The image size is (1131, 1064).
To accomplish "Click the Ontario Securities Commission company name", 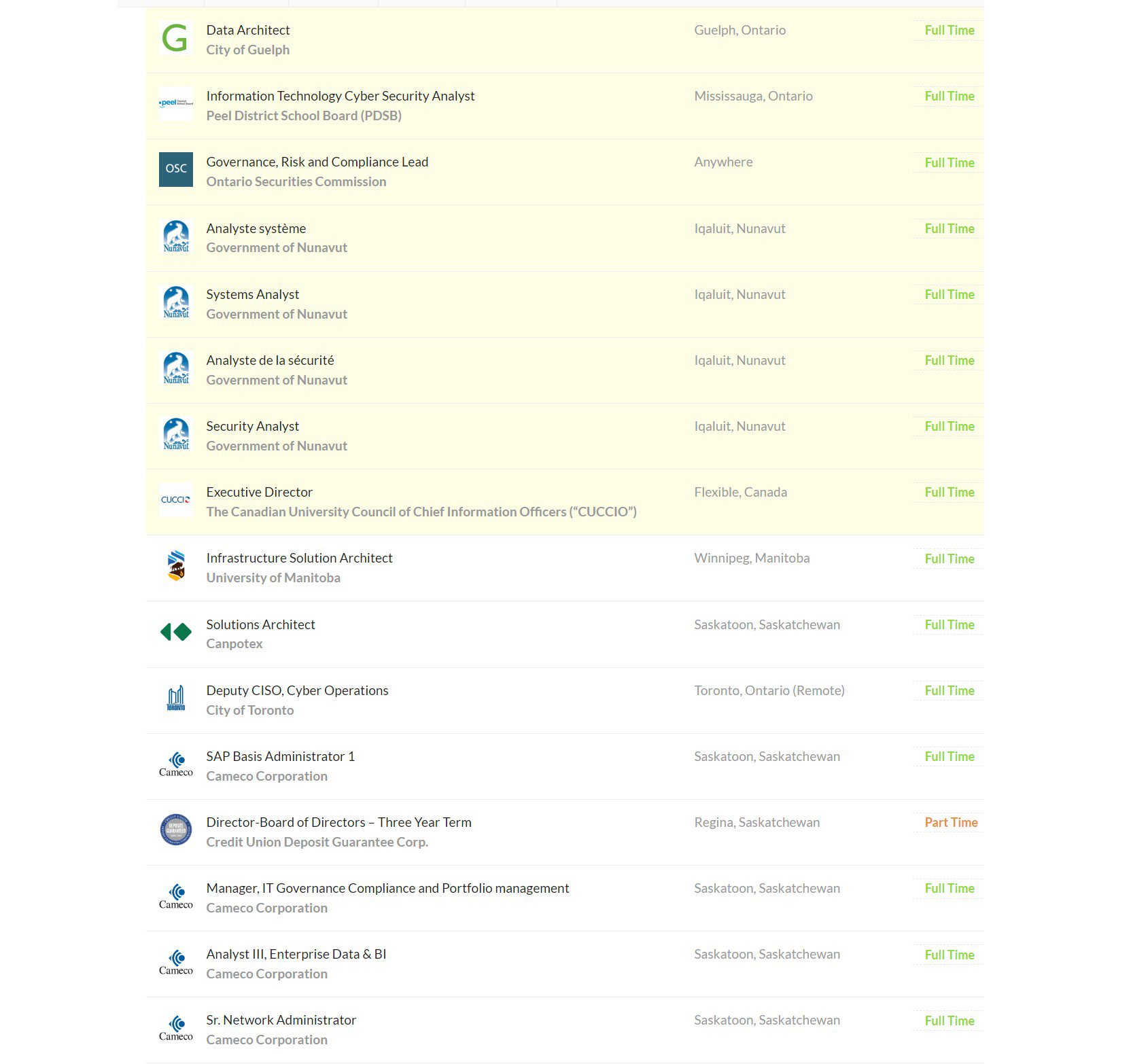I will 296,181.
